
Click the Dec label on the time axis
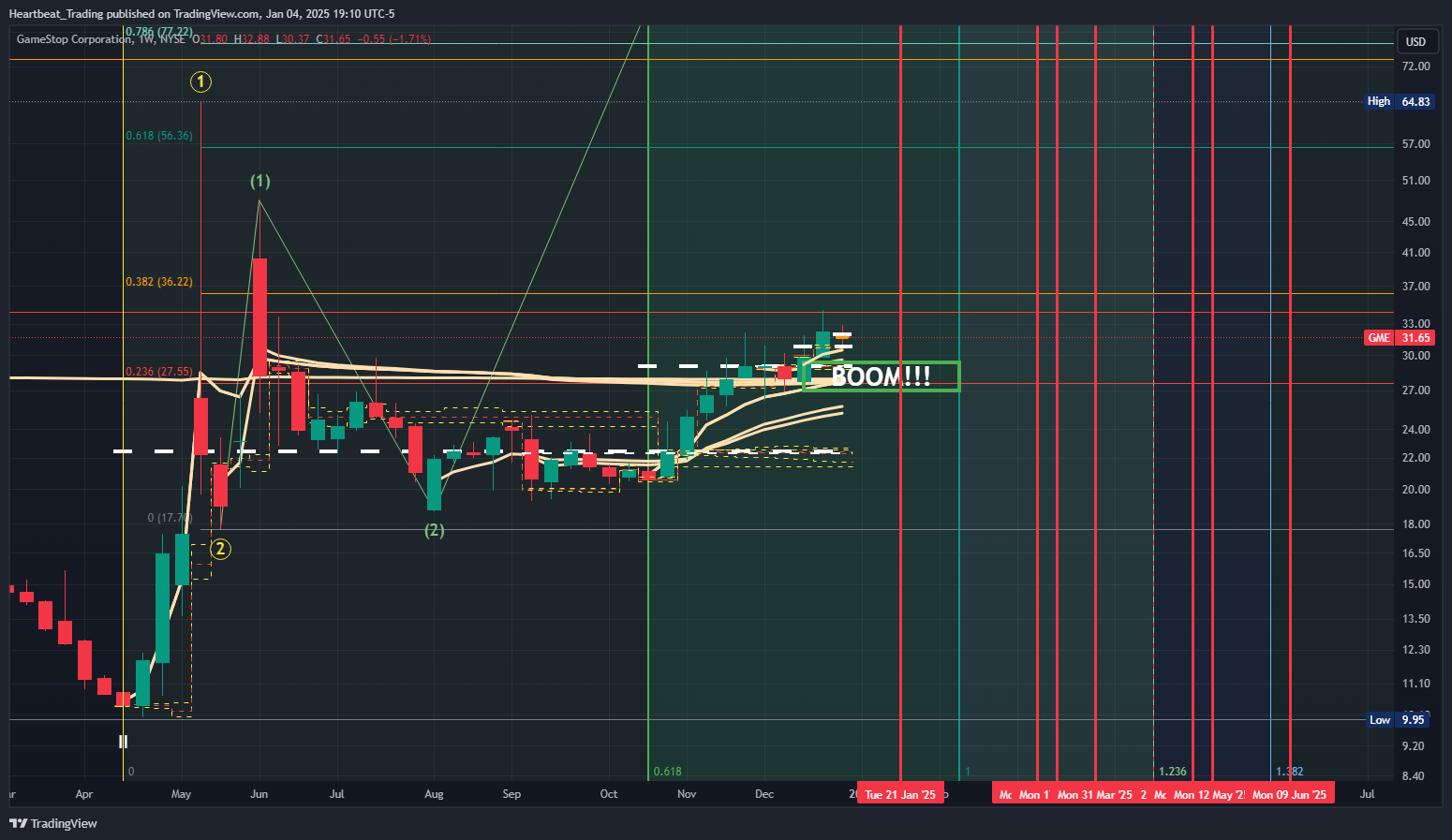click(764, 794)
